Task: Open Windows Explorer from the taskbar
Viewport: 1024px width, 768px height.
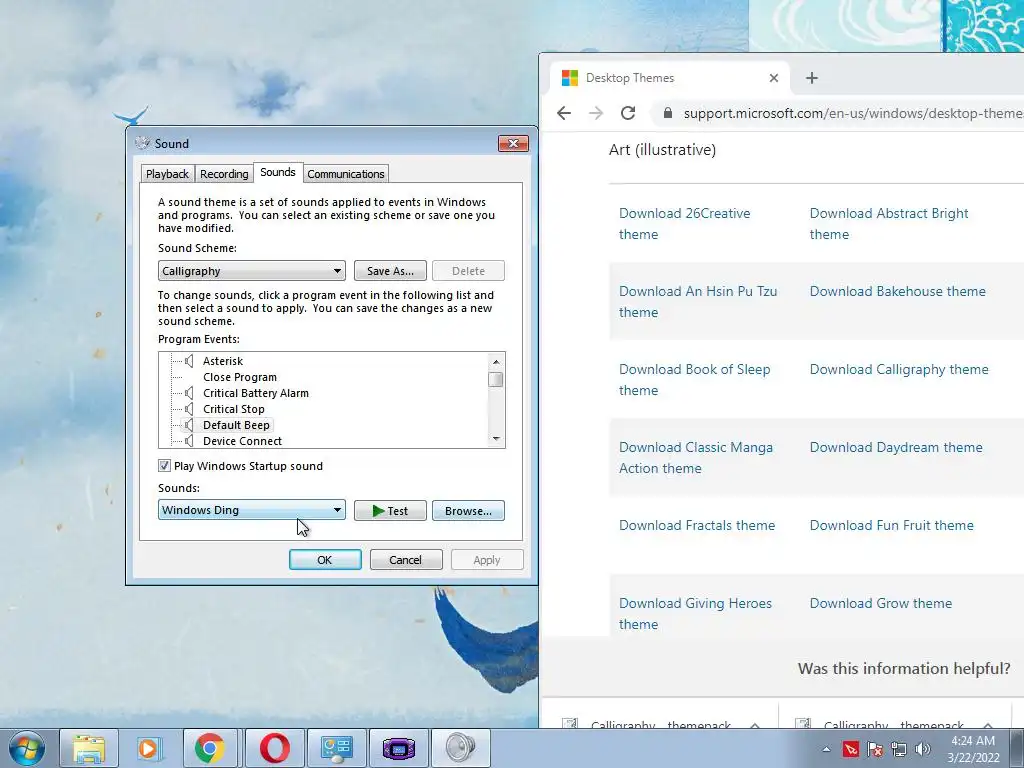Action: (x=89, y=748)
